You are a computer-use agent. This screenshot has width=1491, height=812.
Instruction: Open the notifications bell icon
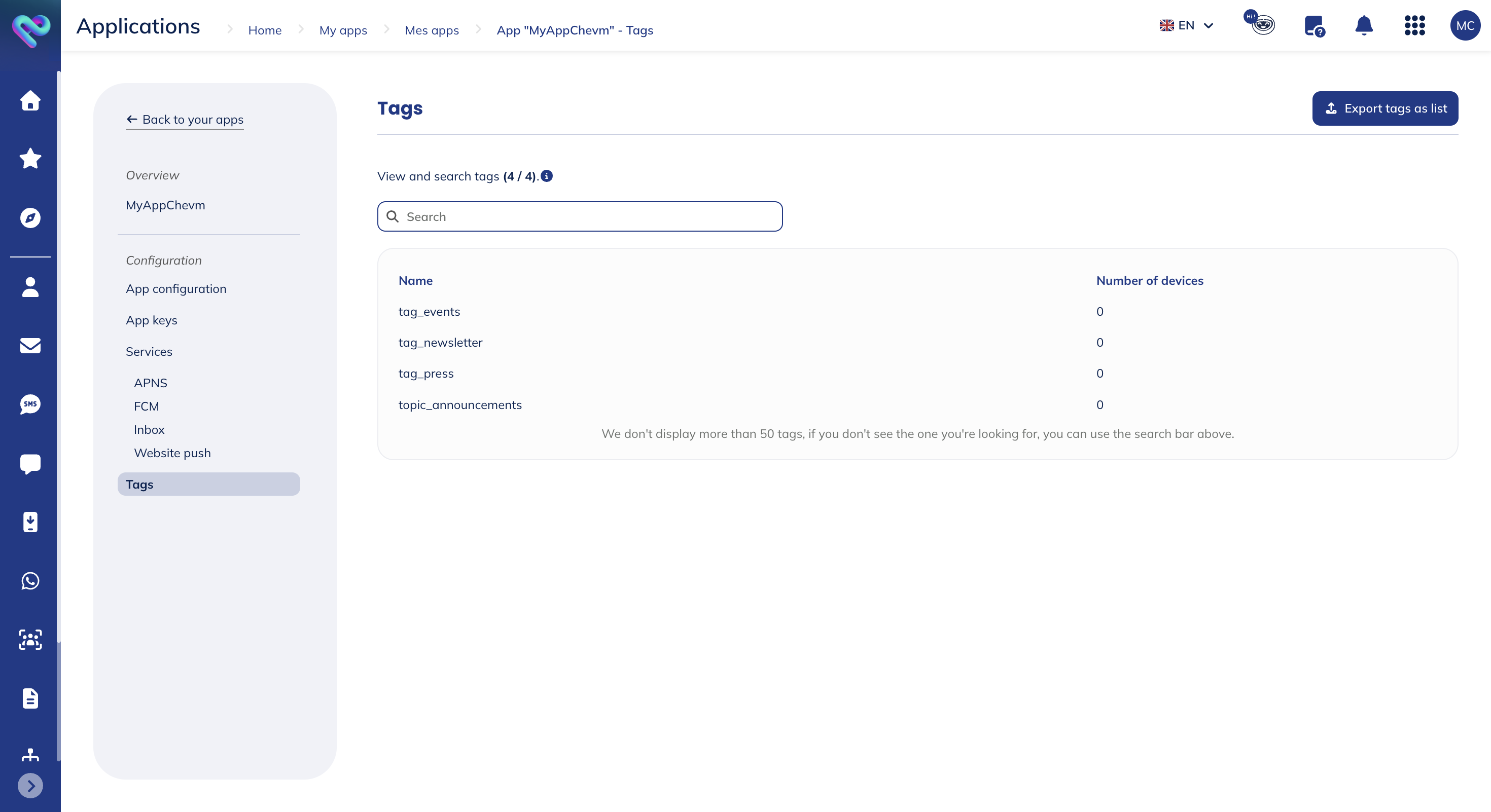[x=1364, y=25]
